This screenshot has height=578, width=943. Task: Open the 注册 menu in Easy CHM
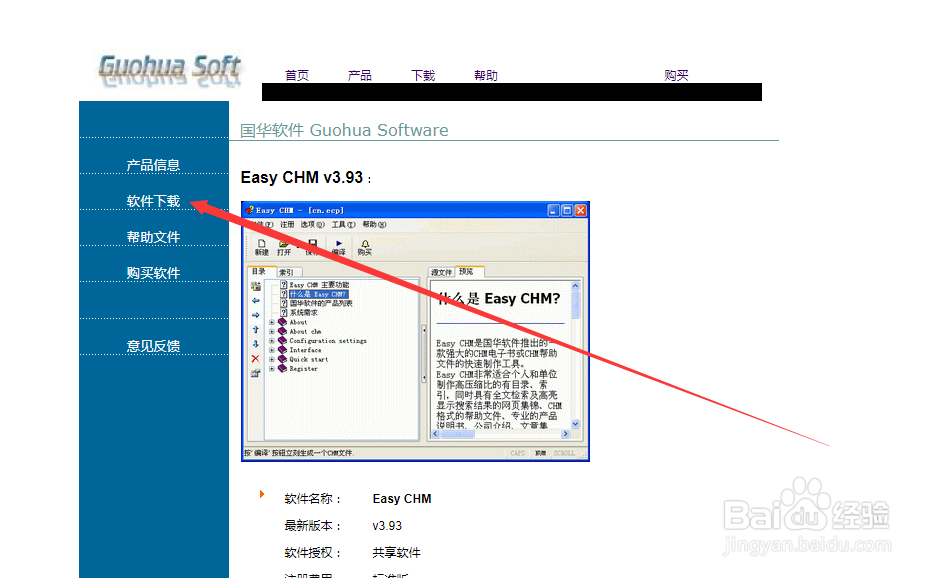pyautogui.click(x=287, y=224)
